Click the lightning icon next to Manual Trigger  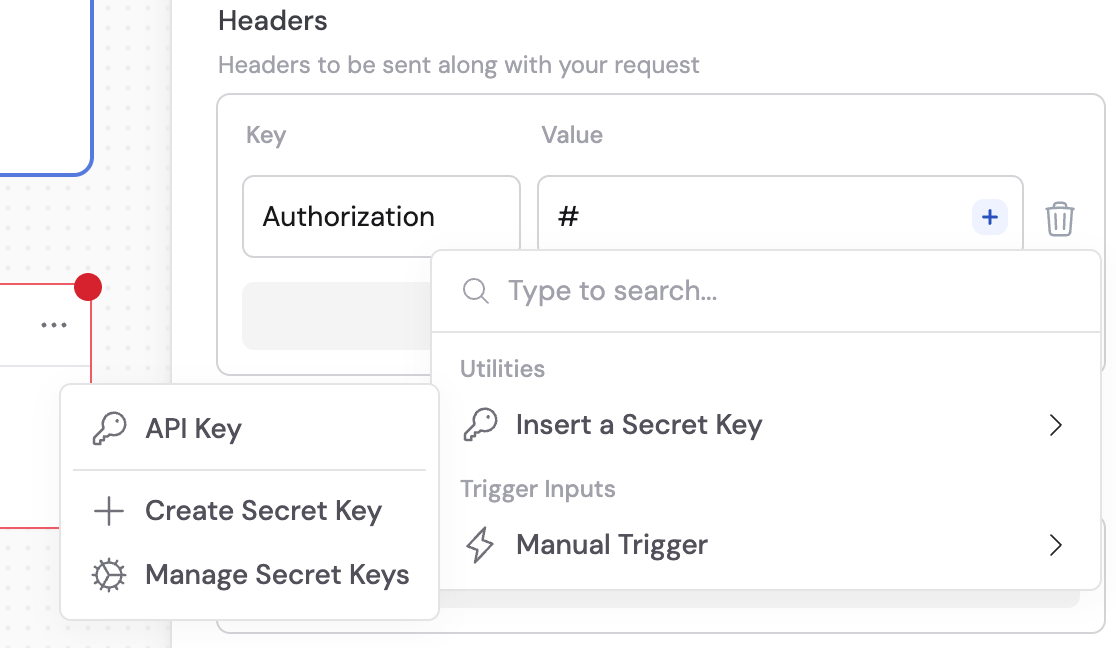481,545
